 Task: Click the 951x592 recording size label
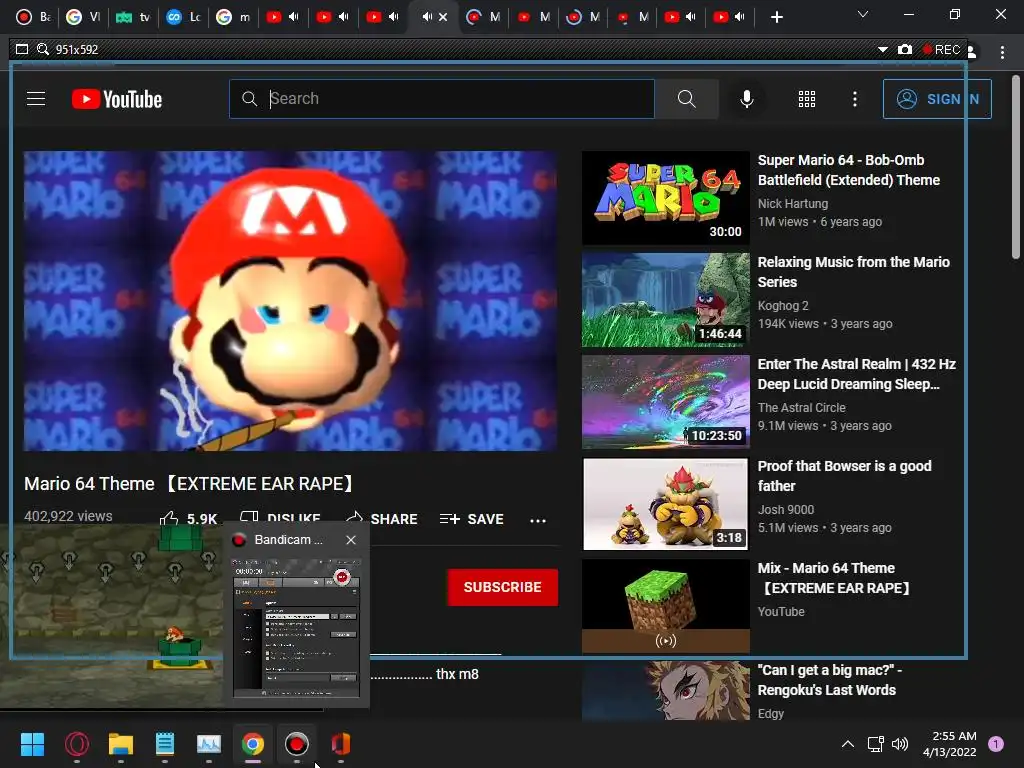77,49
